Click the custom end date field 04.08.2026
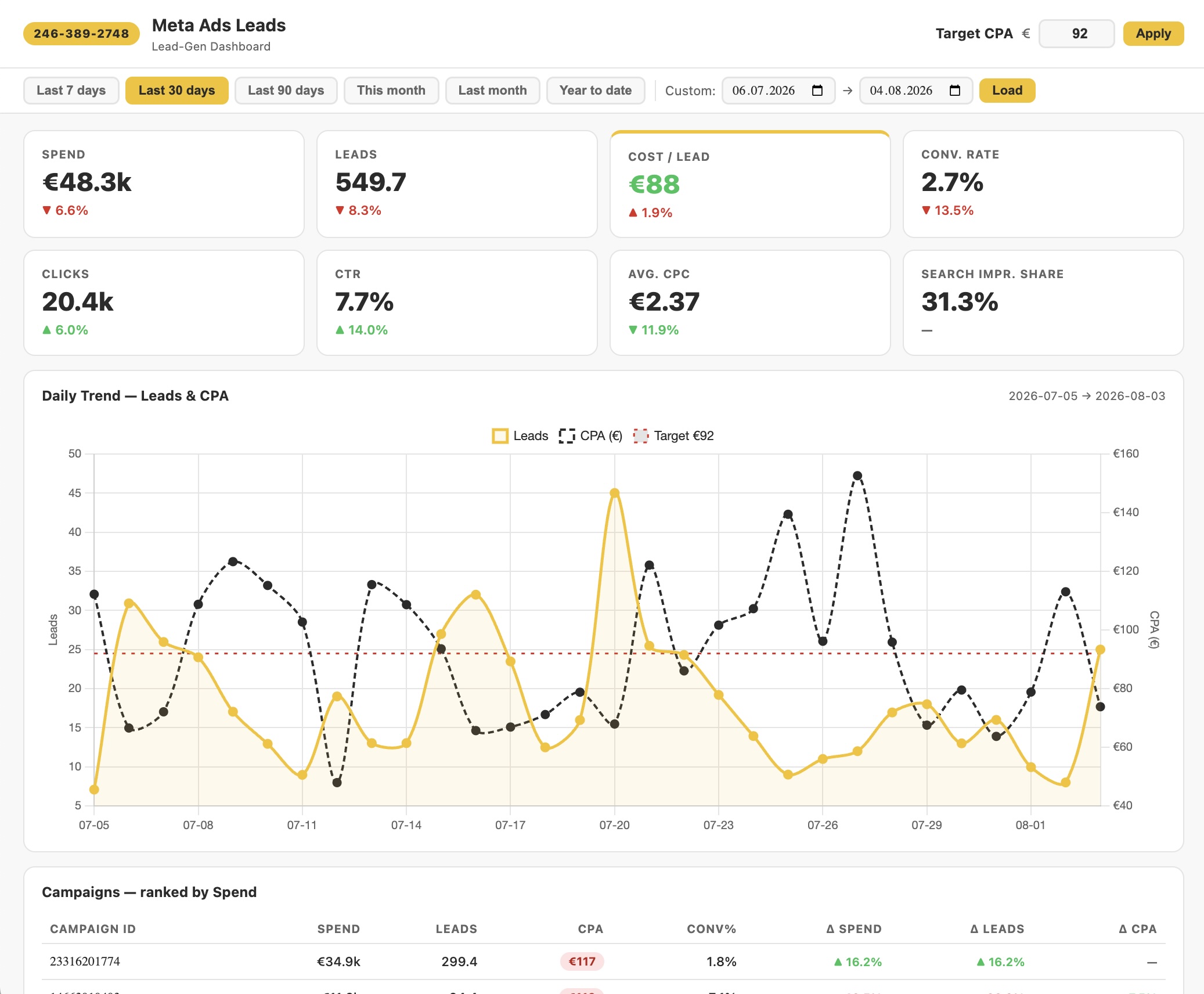This screenshot has height=994, width=1204. 916,91
